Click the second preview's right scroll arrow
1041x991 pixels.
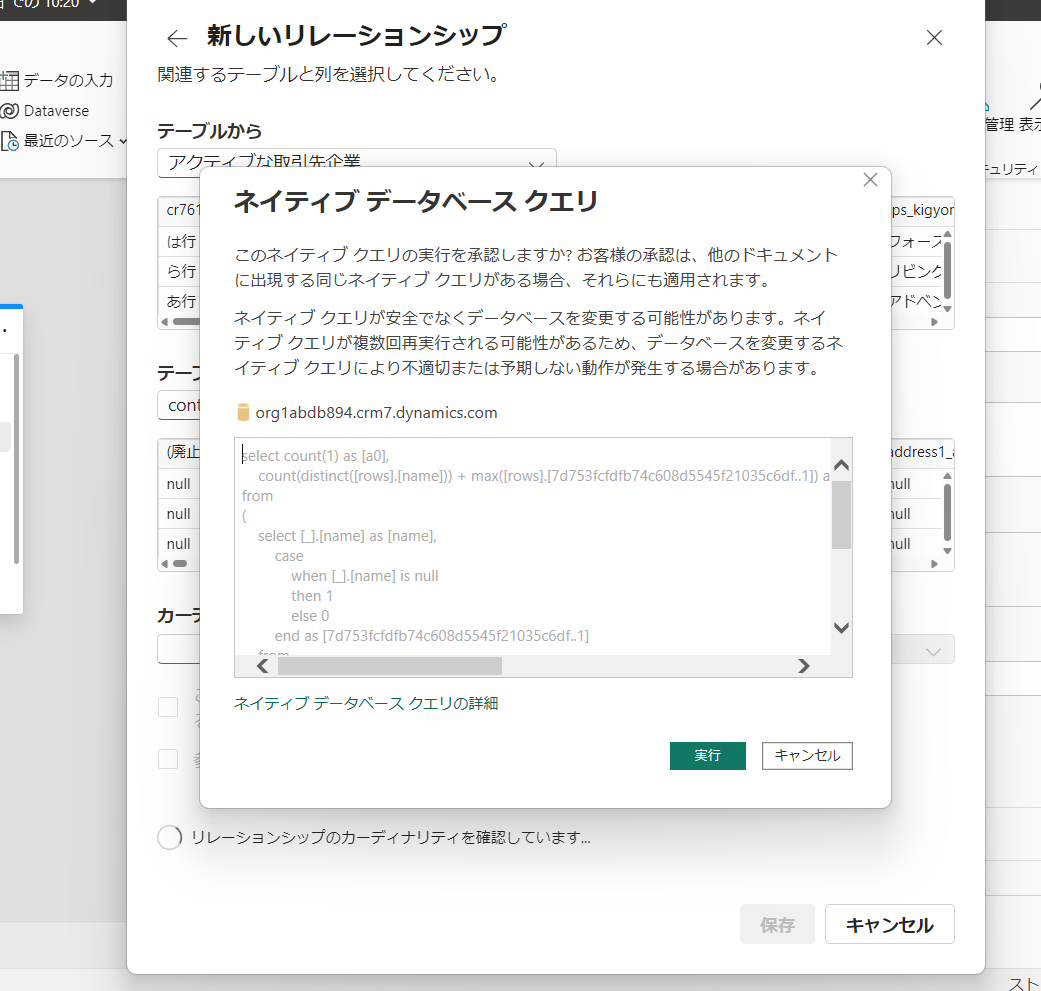[x=934, y=564]
